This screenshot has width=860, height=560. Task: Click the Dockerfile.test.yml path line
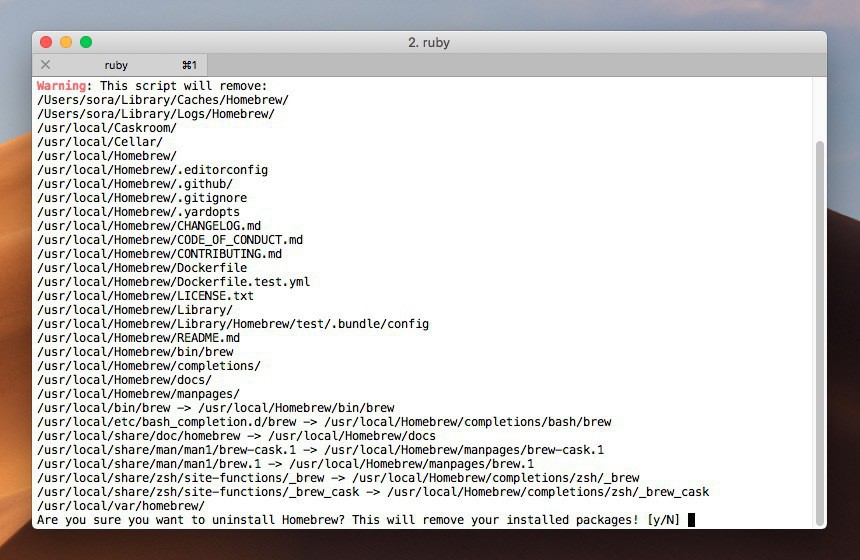pos(173,282)
